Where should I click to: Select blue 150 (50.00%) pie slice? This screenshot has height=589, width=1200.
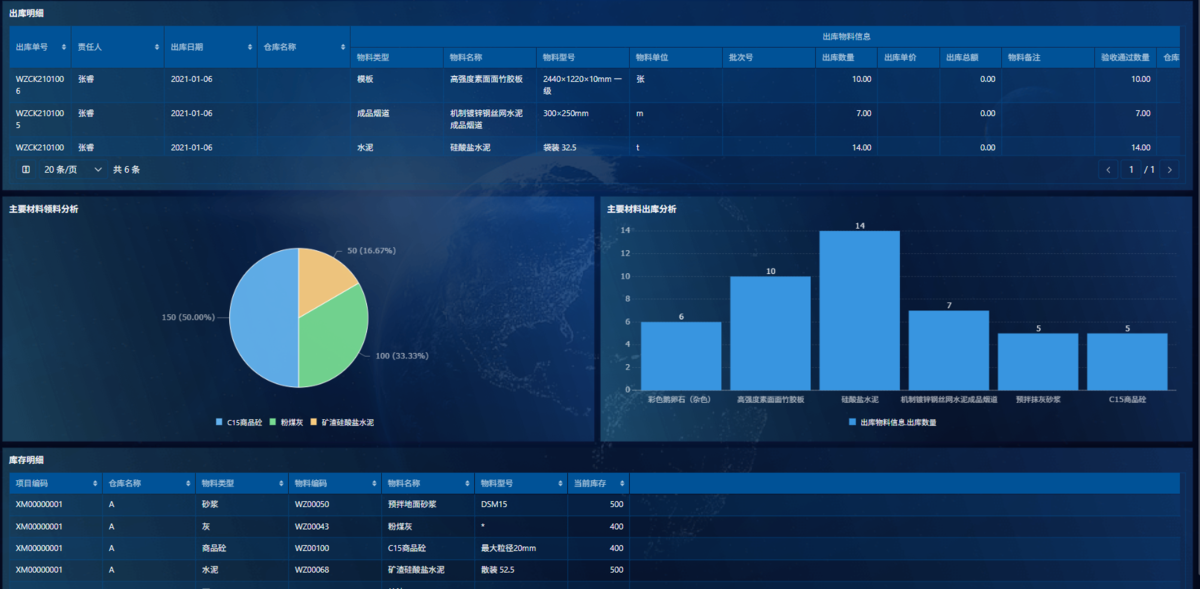pyautogui.click(x=262, y=317)
